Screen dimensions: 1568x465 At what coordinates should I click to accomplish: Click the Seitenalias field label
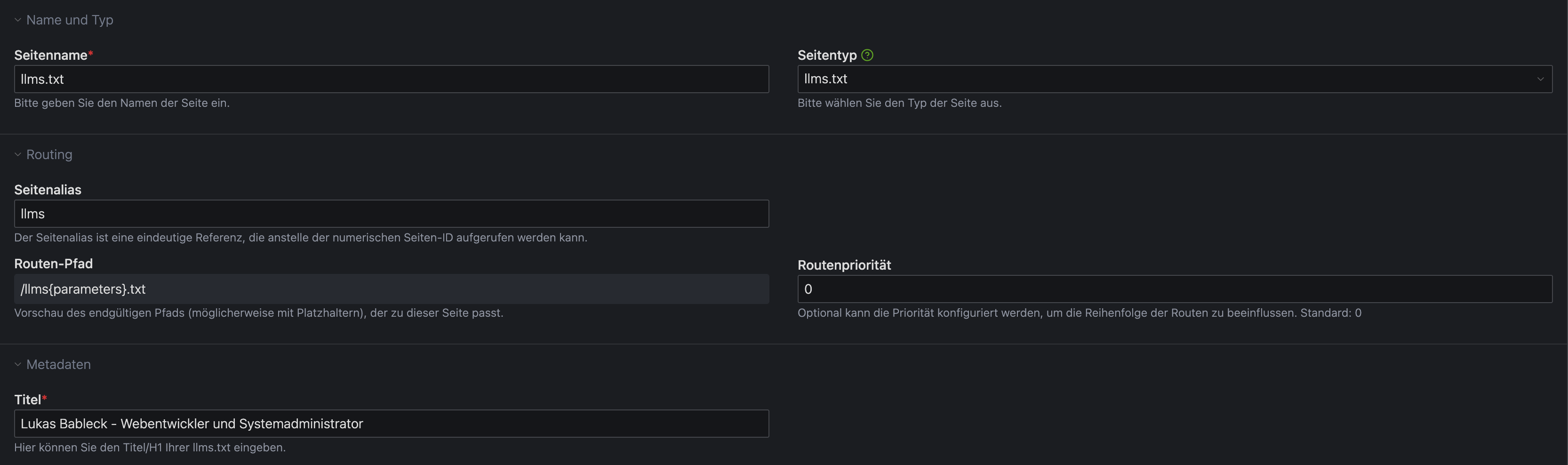point(48,190)
